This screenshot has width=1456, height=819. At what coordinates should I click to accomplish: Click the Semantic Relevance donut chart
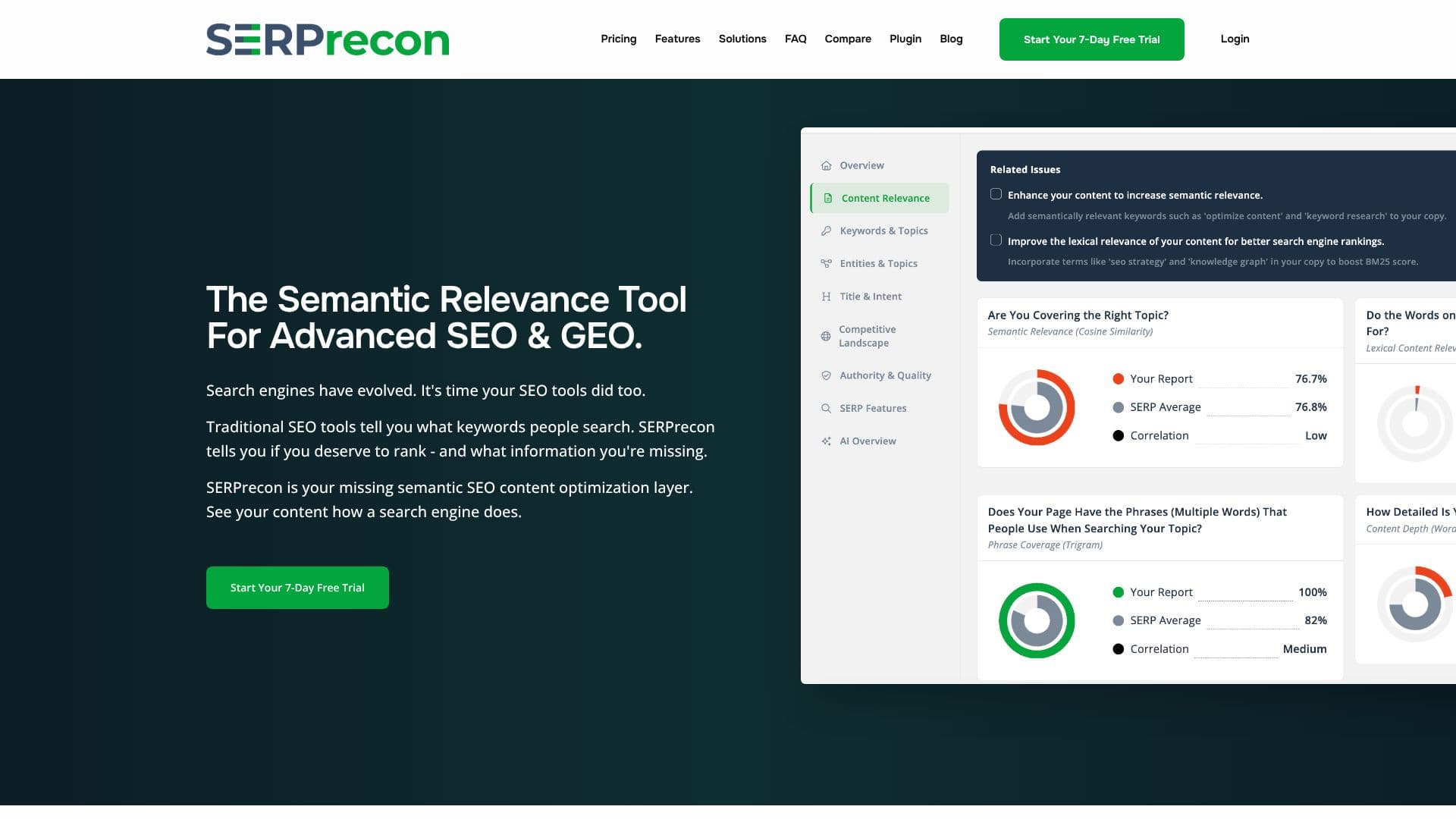pos(1037,407)
